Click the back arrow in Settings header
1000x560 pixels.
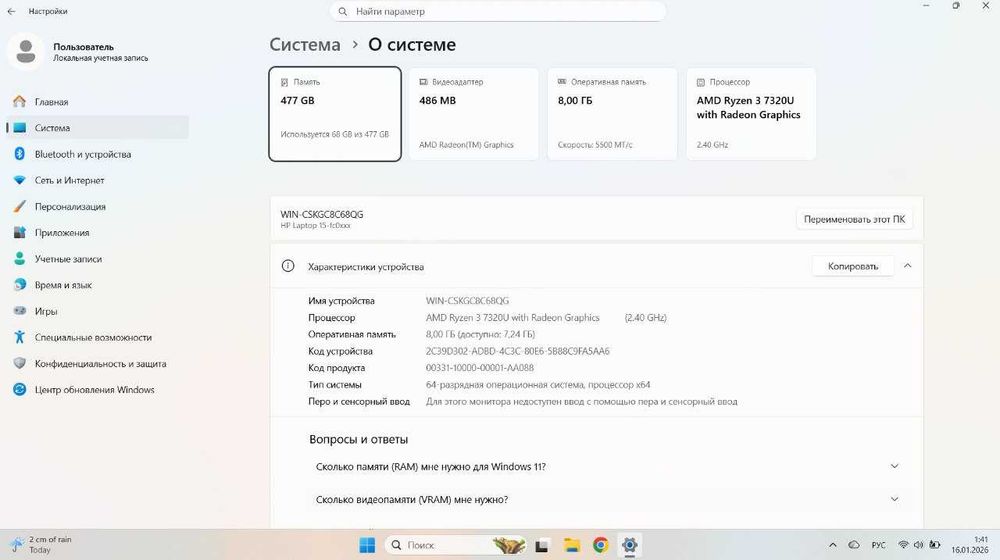pyautogui.click(x=11, y=11)
